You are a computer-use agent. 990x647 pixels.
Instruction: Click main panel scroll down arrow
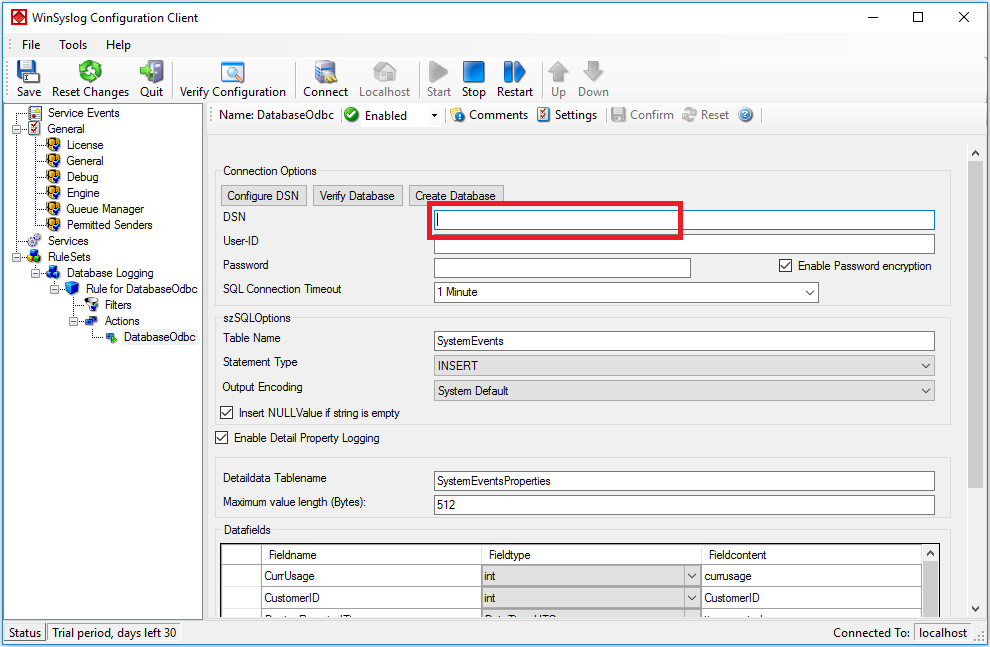(975, 608)
